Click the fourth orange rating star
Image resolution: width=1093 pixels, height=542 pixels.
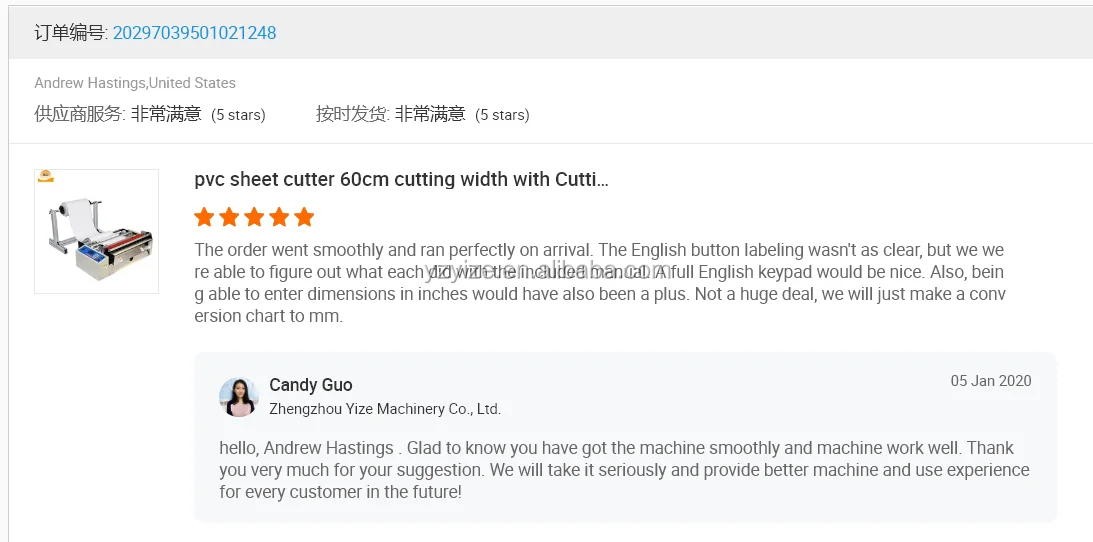pos(279,217)
